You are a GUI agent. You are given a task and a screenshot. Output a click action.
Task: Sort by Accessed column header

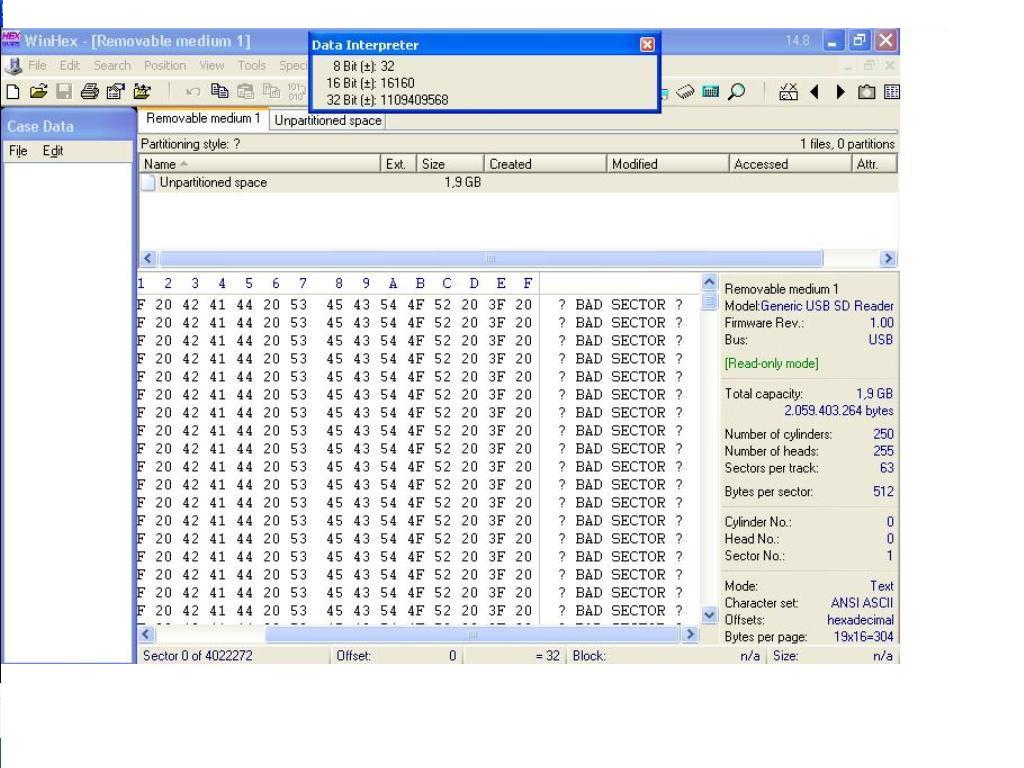pyautogui.click(x=790, y=164)
